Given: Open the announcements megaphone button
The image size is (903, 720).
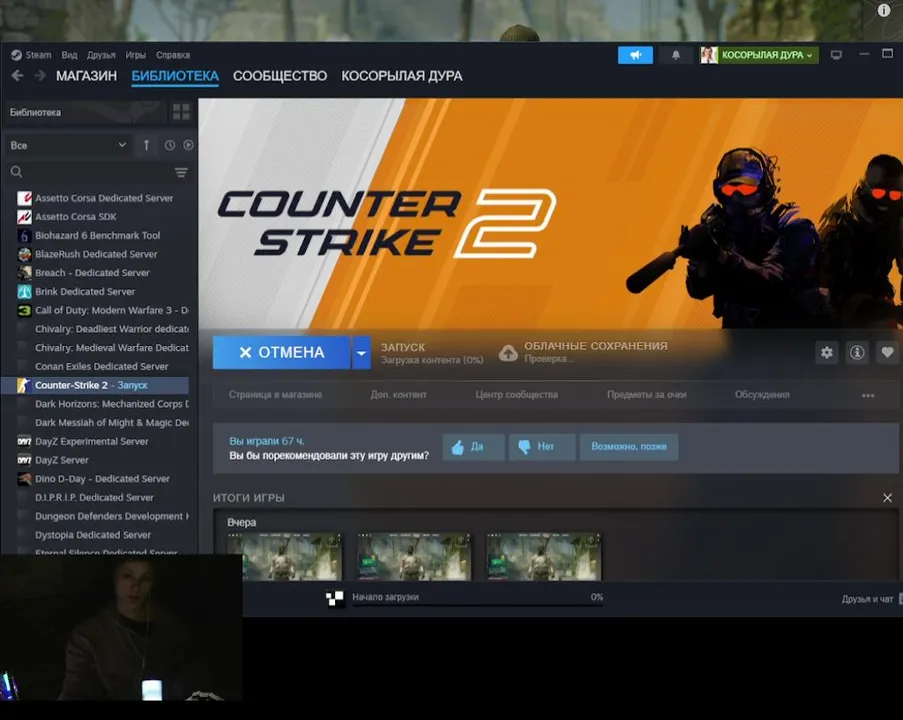Looking at the screenshot, I should (x=635, y=55).
